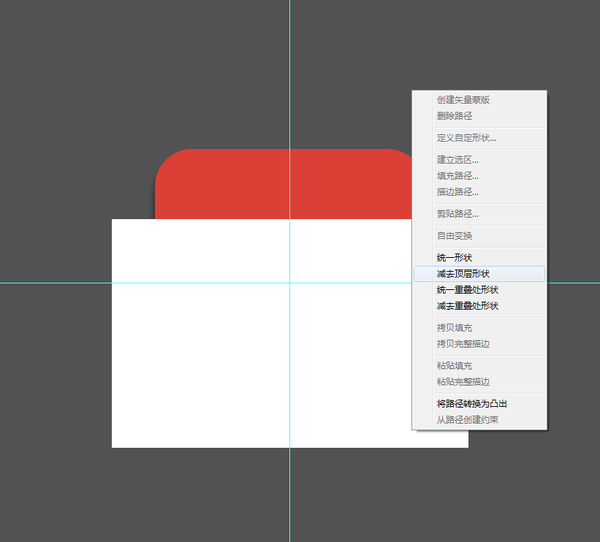Click 将路径转换为凸出 option
The height and width of the screenshot is (542, 600).
(x=472, y=404)
